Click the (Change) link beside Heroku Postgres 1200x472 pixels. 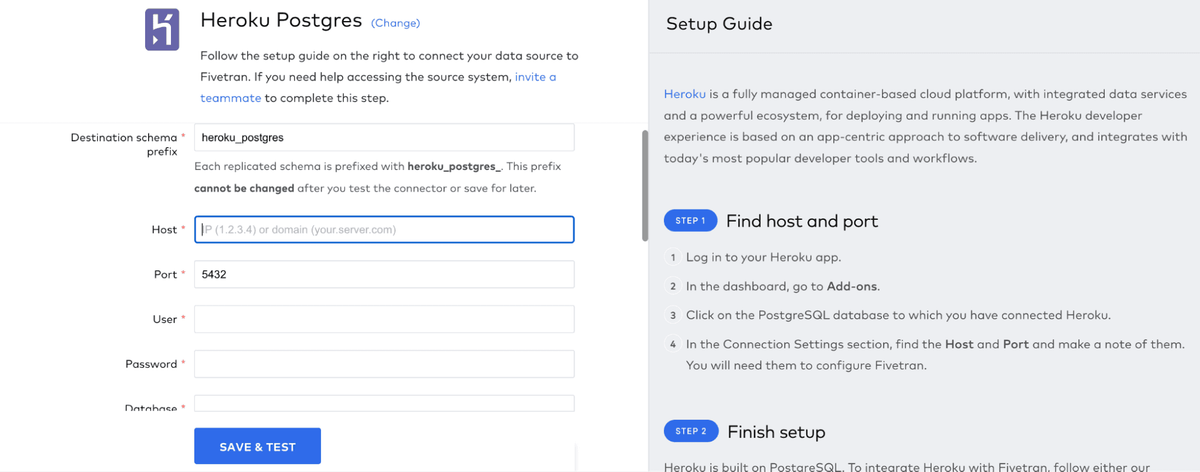point(395,23)
